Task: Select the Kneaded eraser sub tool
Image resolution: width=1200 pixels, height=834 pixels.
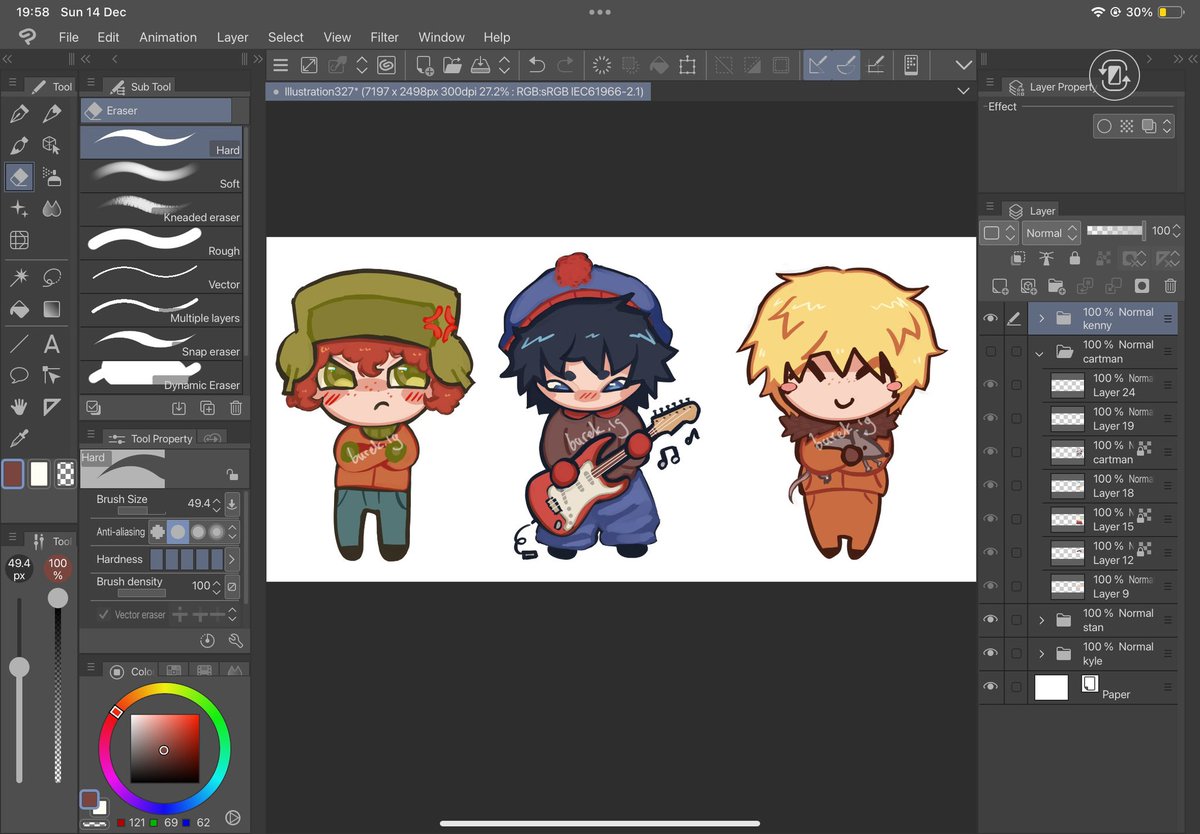Action: coord(161,210)
